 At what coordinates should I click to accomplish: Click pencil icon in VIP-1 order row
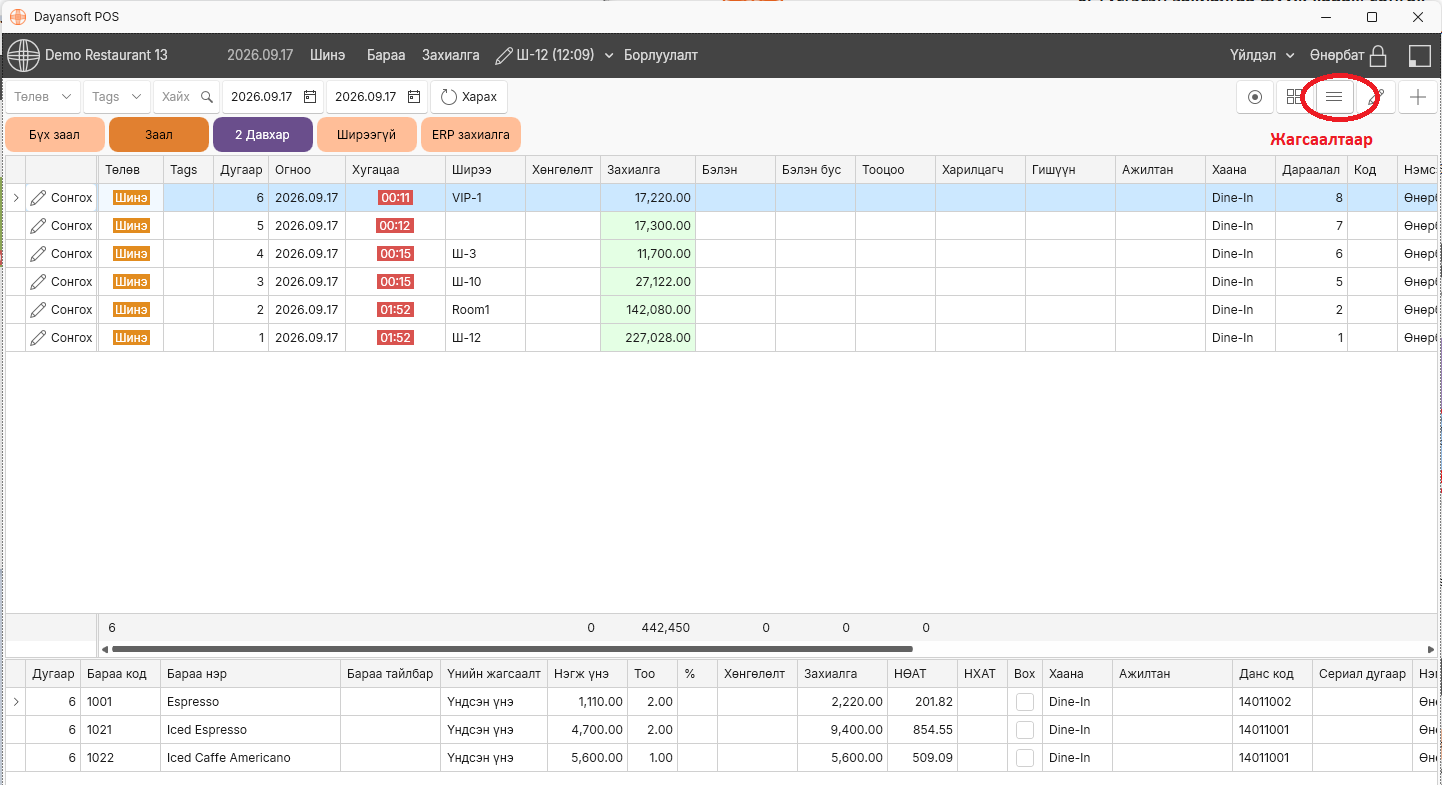[38, 198]
